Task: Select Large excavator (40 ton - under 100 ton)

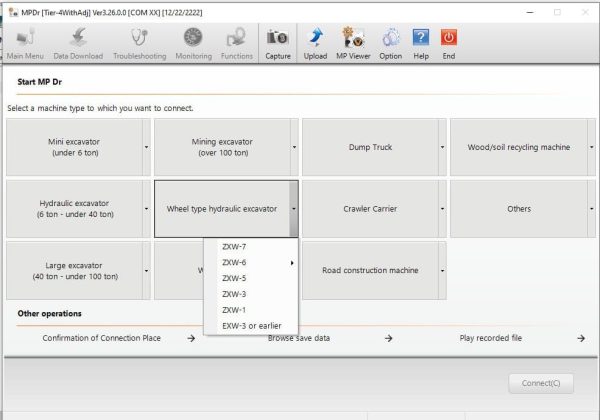Action: (75, 270)
